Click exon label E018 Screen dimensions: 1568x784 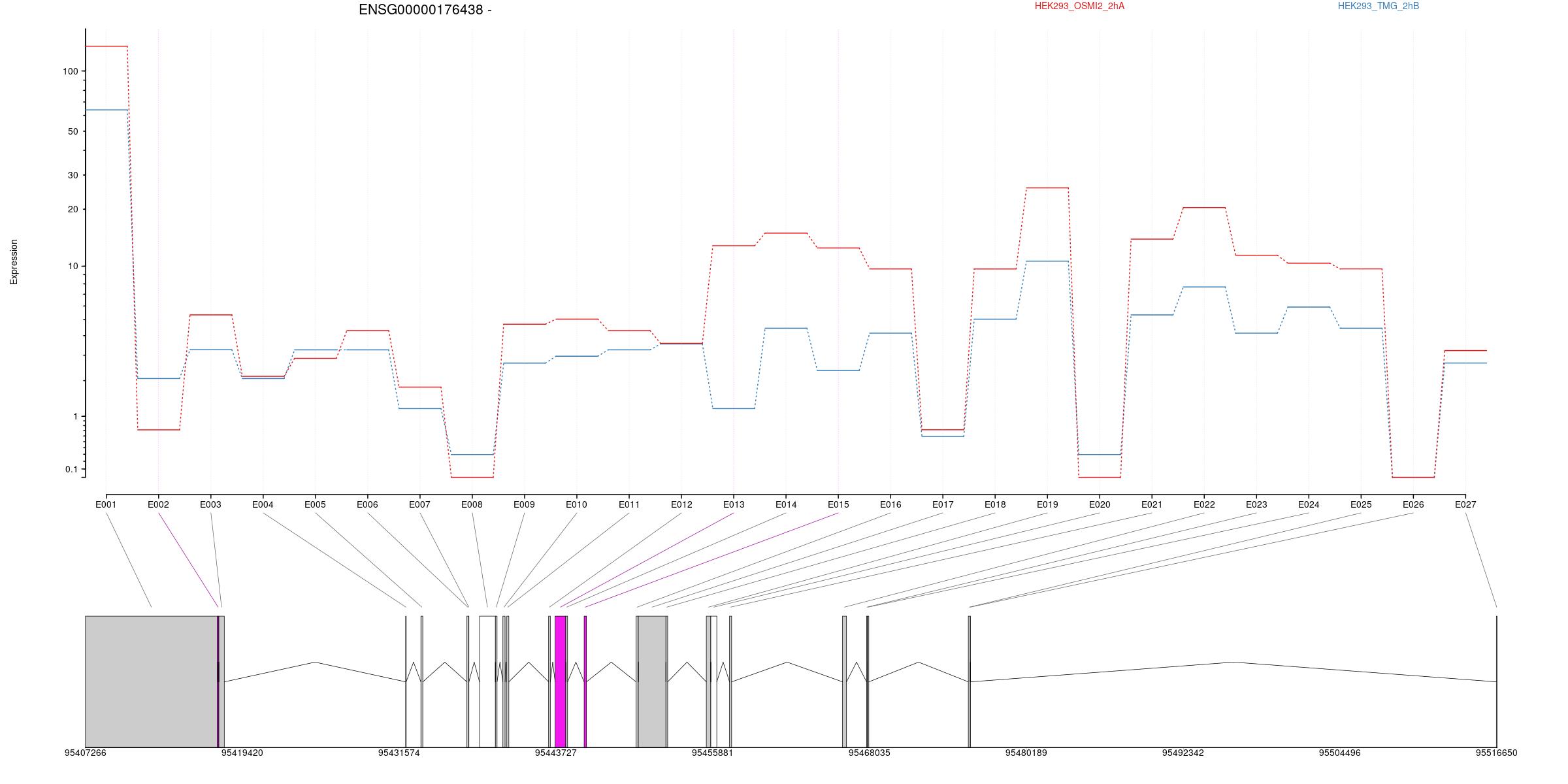[995, 504]
